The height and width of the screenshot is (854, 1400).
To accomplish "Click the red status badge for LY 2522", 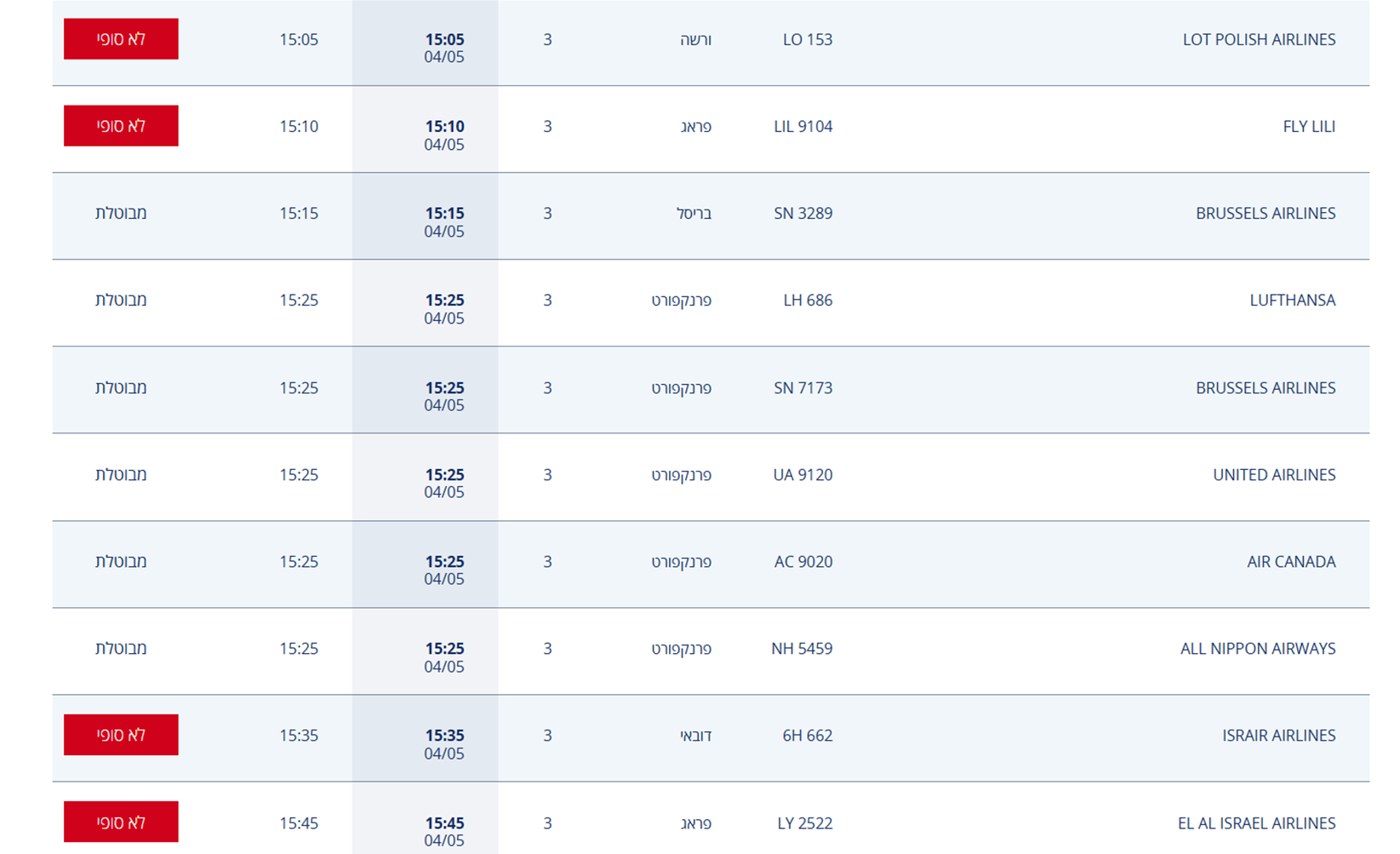I will click(121, 822).
